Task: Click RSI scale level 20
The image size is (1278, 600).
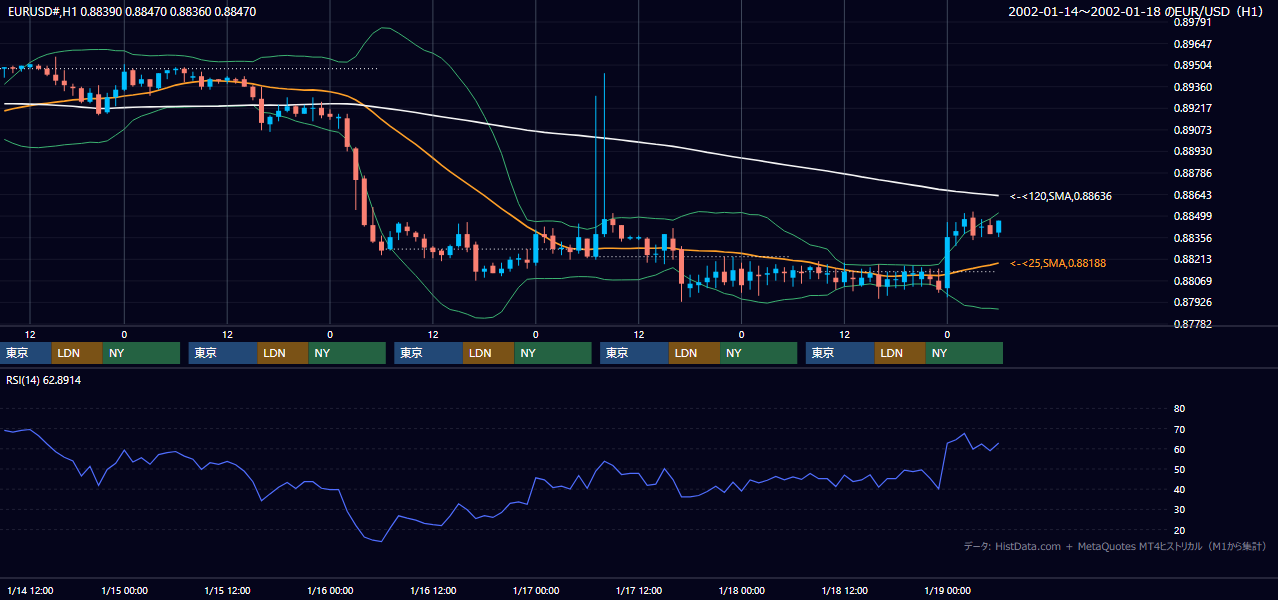Action: 1179,530
